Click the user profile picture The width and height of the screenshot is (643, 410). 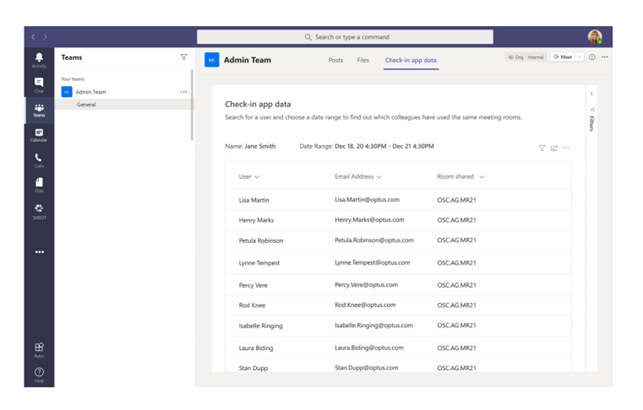(x=595, y=37)
